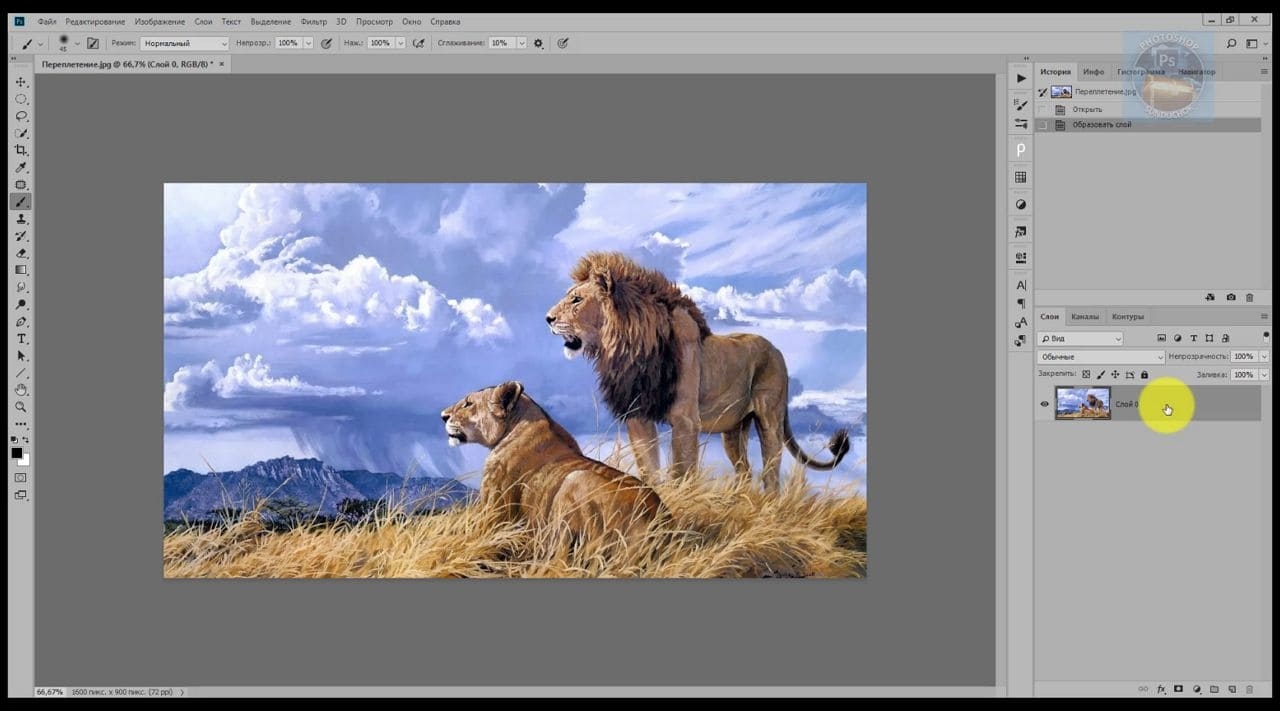
Task: Select the Hand tool
Action: [21, 390]
